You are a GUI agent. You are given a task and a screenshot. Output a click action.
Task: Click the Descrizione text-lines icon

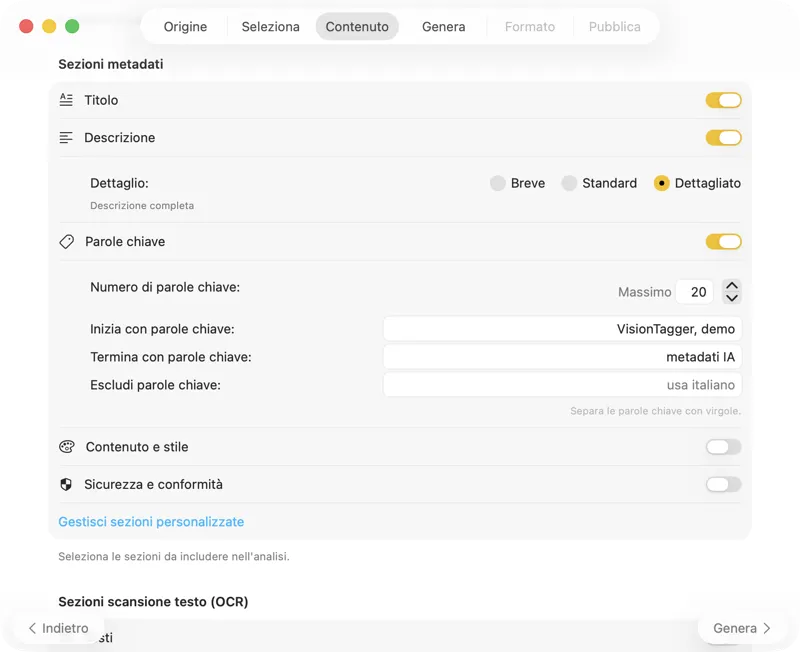coord(66,138)
